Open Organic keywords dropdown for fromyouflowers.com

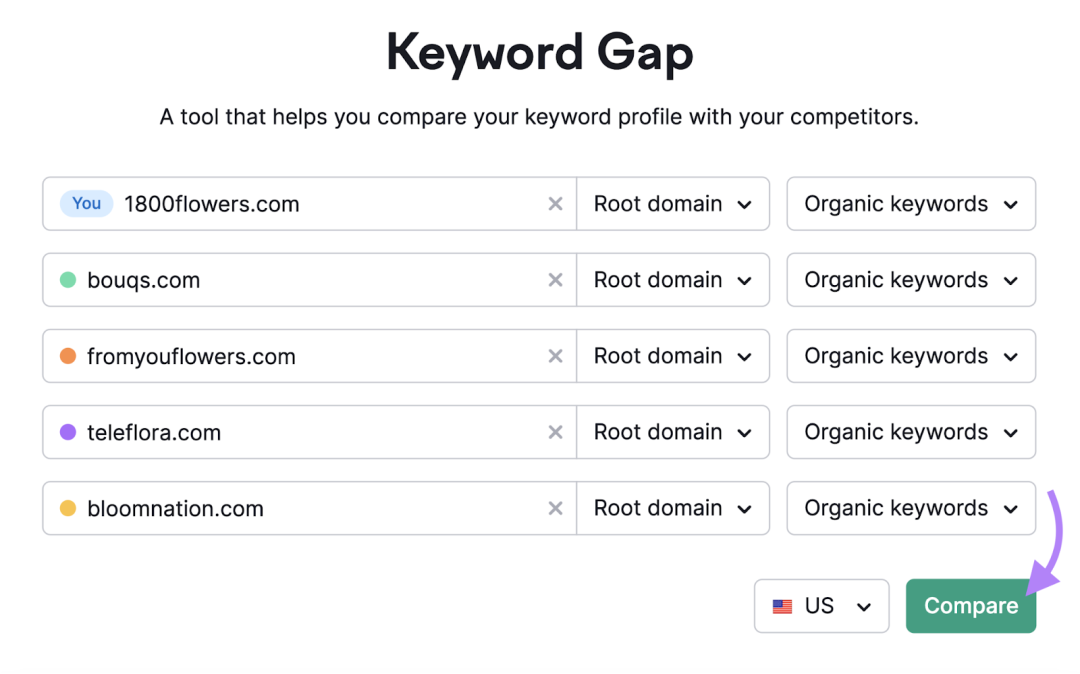911,356
